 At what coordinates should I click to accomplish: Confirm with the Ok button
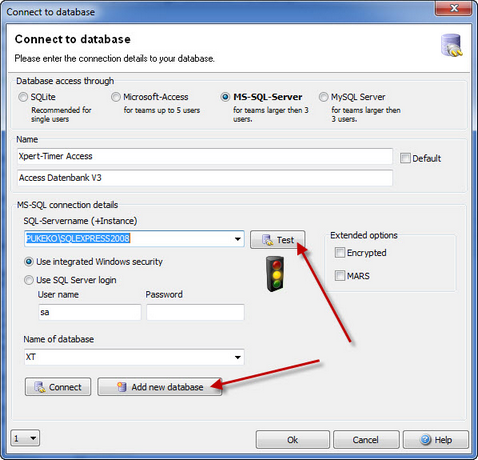coord(293,440)
